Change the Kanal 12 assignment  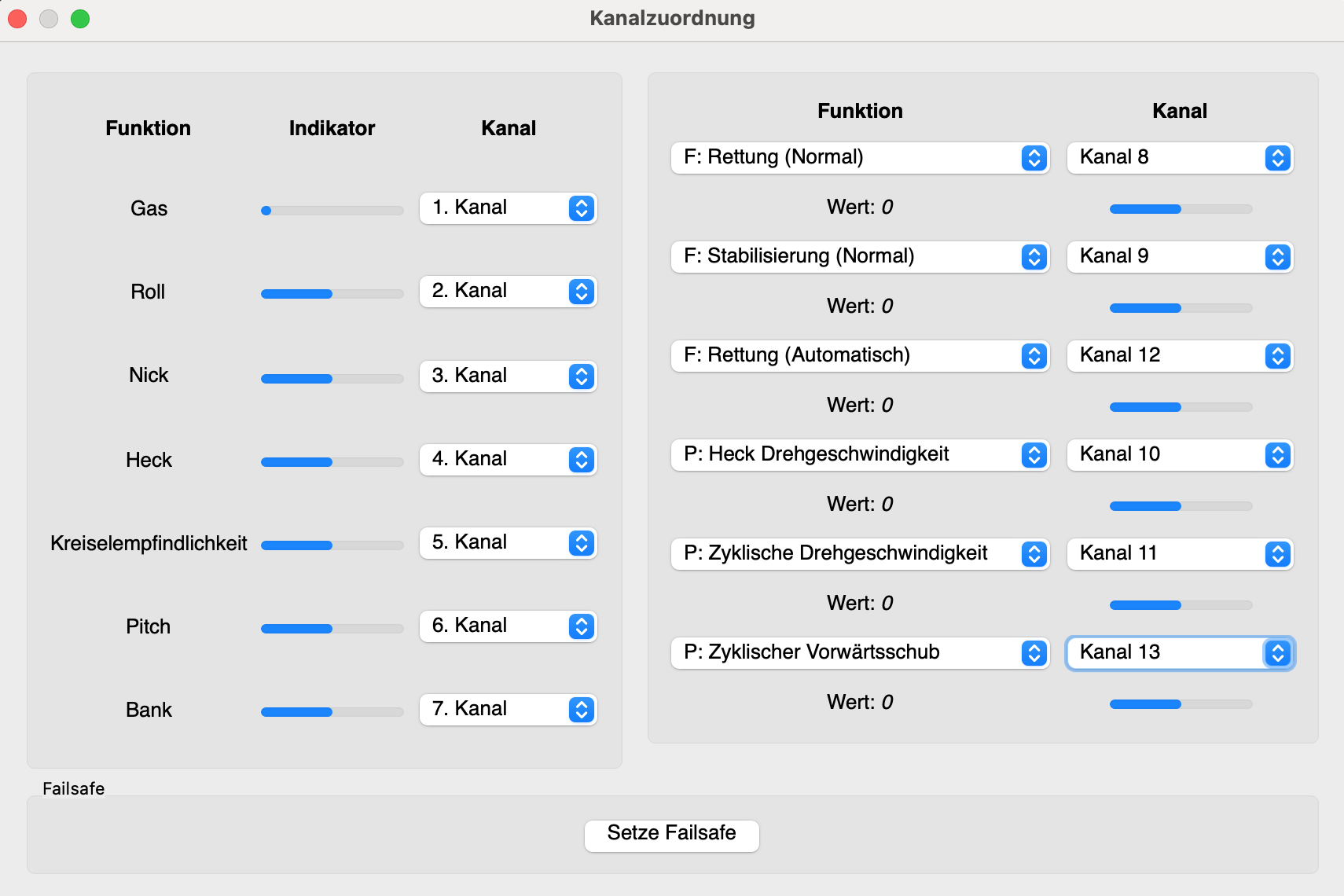[1179, 356]
